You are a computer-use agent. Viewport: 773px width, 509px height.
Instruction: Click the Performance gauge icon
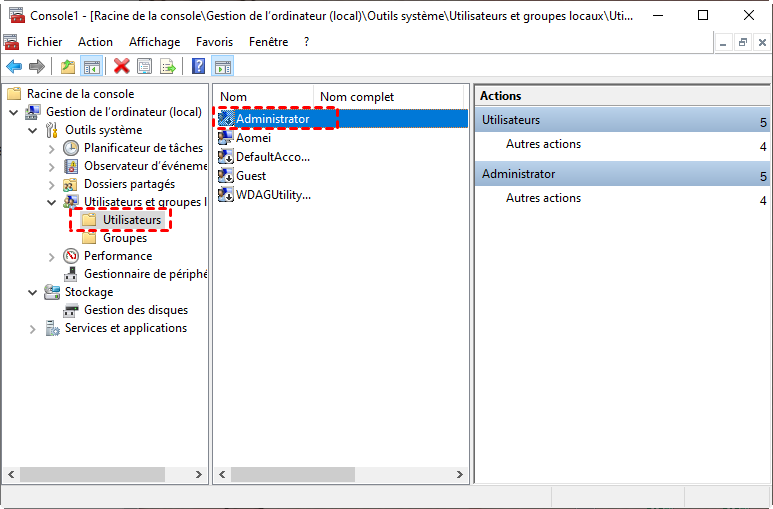71,256
